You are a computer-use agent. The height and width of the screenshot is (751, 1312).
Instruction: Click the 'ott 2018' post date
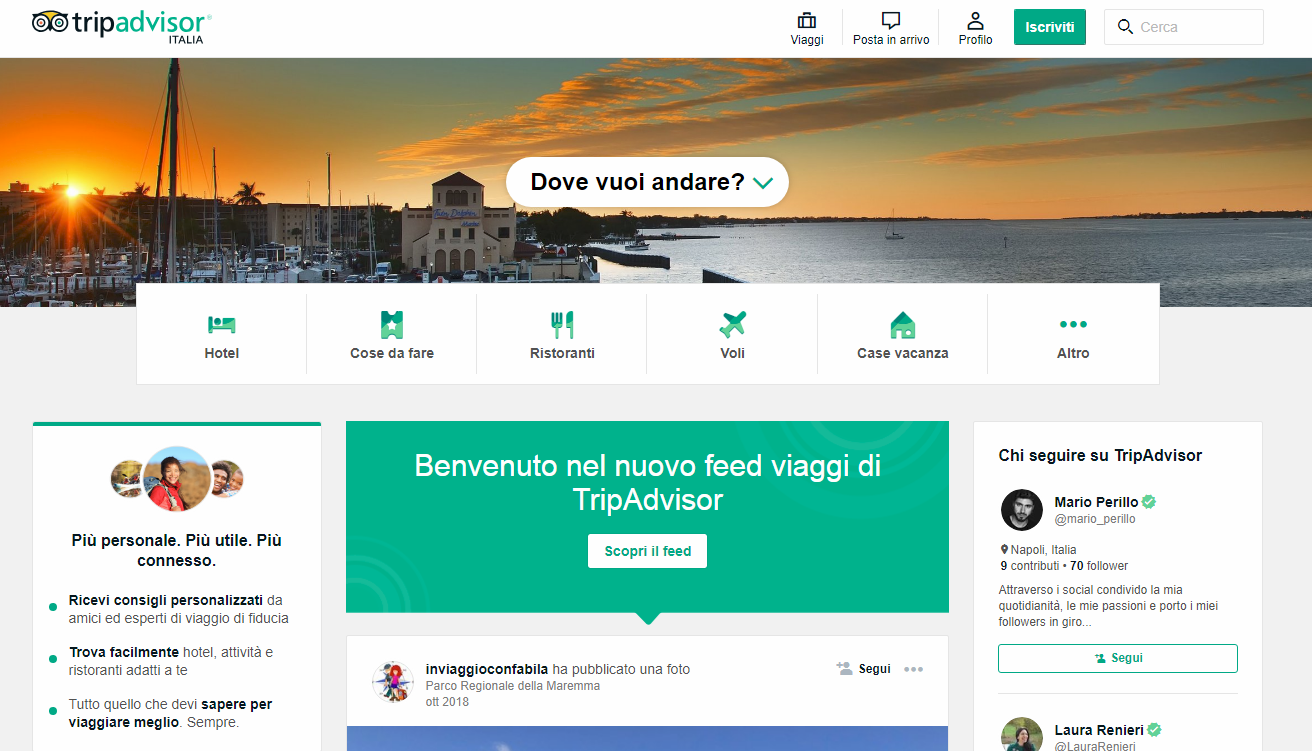click(447, 702)
